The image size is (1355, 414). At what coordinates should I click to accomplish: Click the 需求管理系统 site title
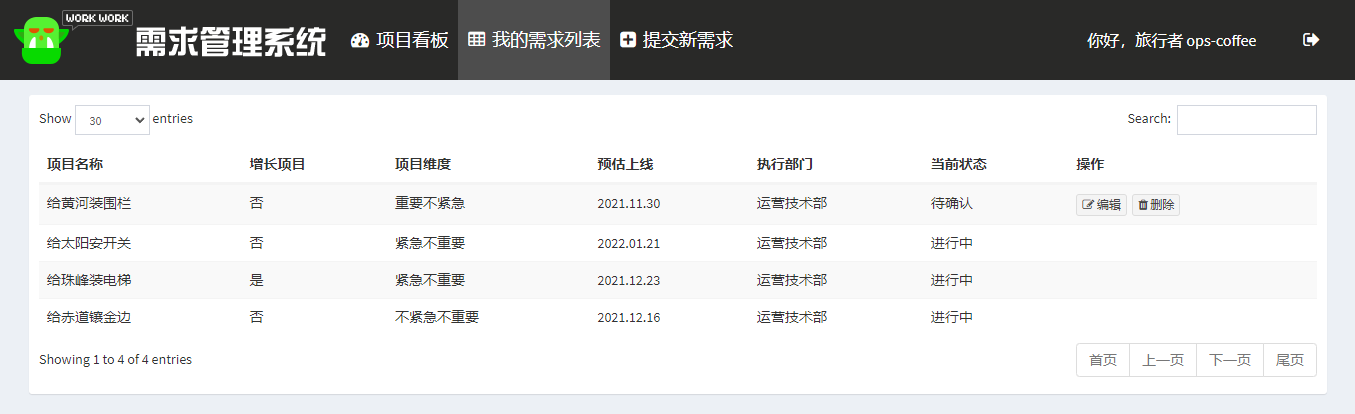point(231,42)
